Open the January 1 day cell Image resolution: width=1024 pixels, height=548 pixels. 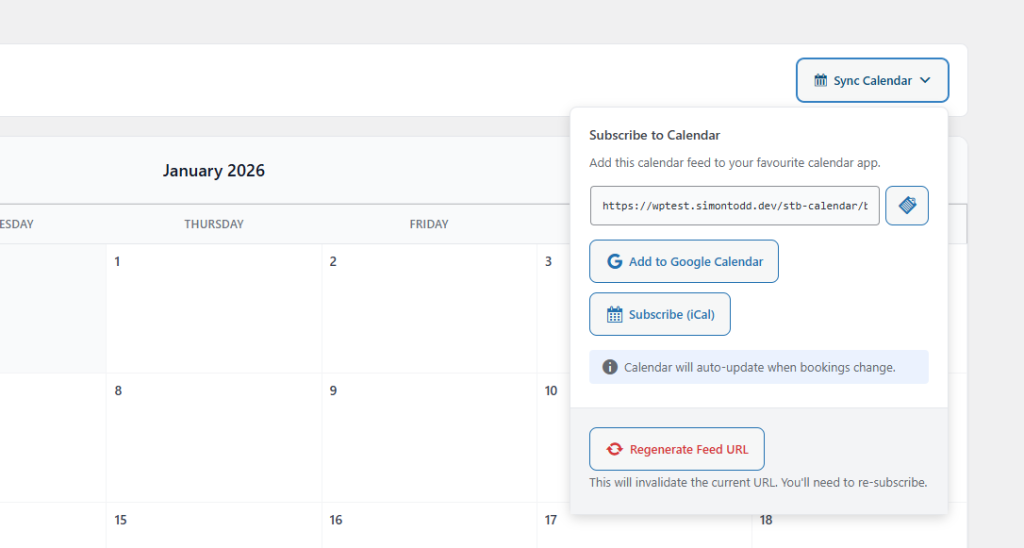(x=214, y=308)
